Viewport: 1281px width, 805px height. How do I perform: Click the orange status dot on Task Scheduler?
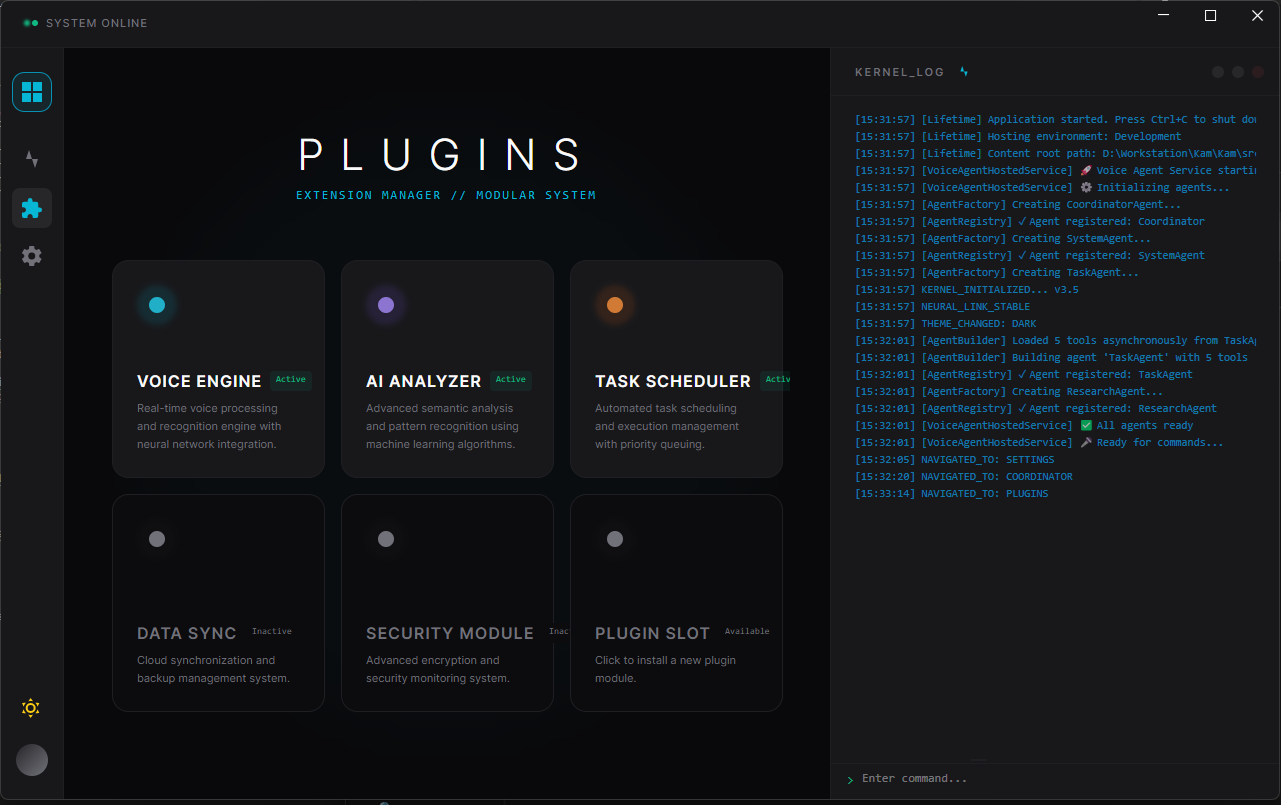click(x=615, y=305)
